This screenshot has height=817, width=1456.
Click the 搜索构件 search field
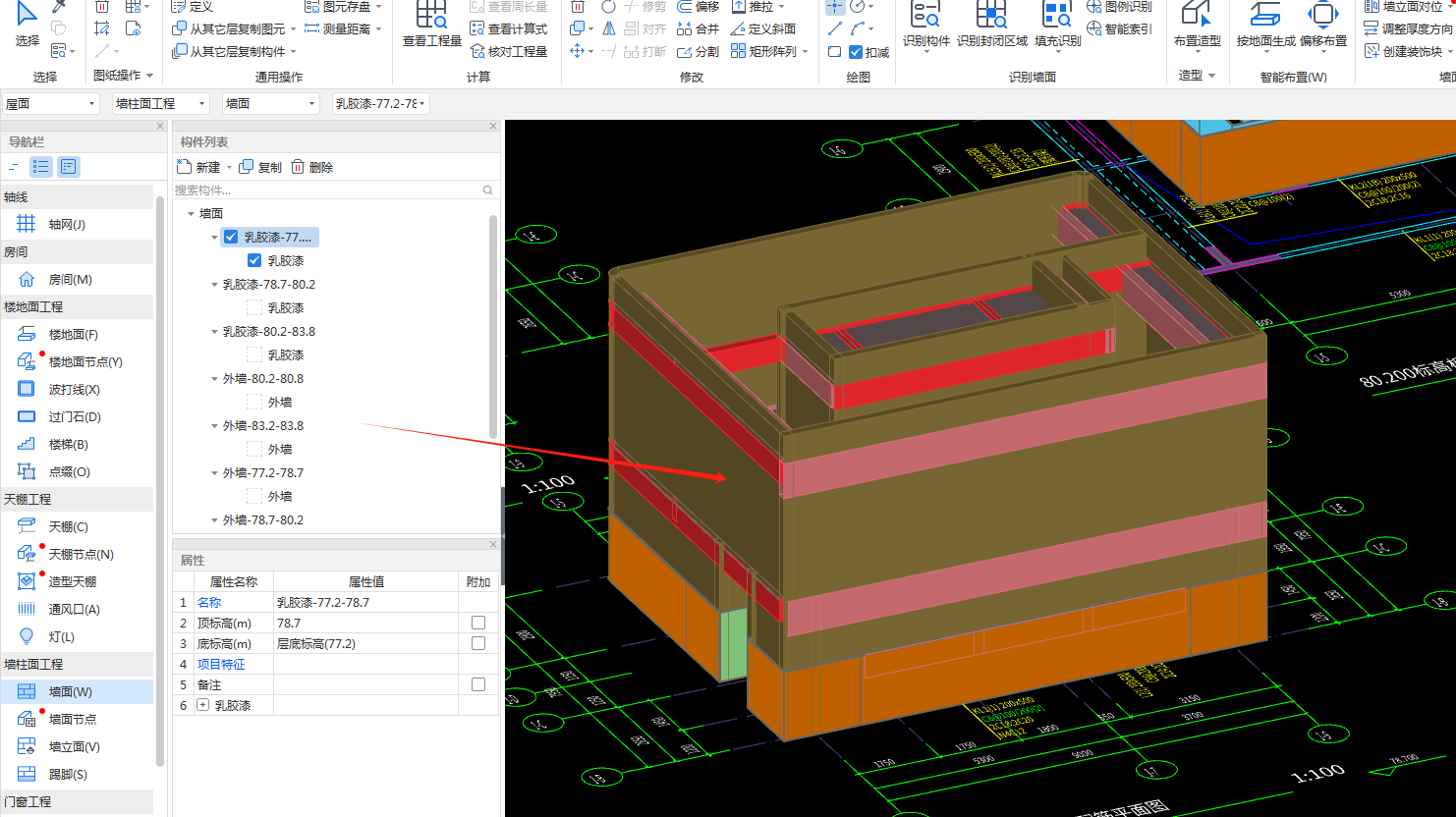pyautogui.click(x=334, y=190)
